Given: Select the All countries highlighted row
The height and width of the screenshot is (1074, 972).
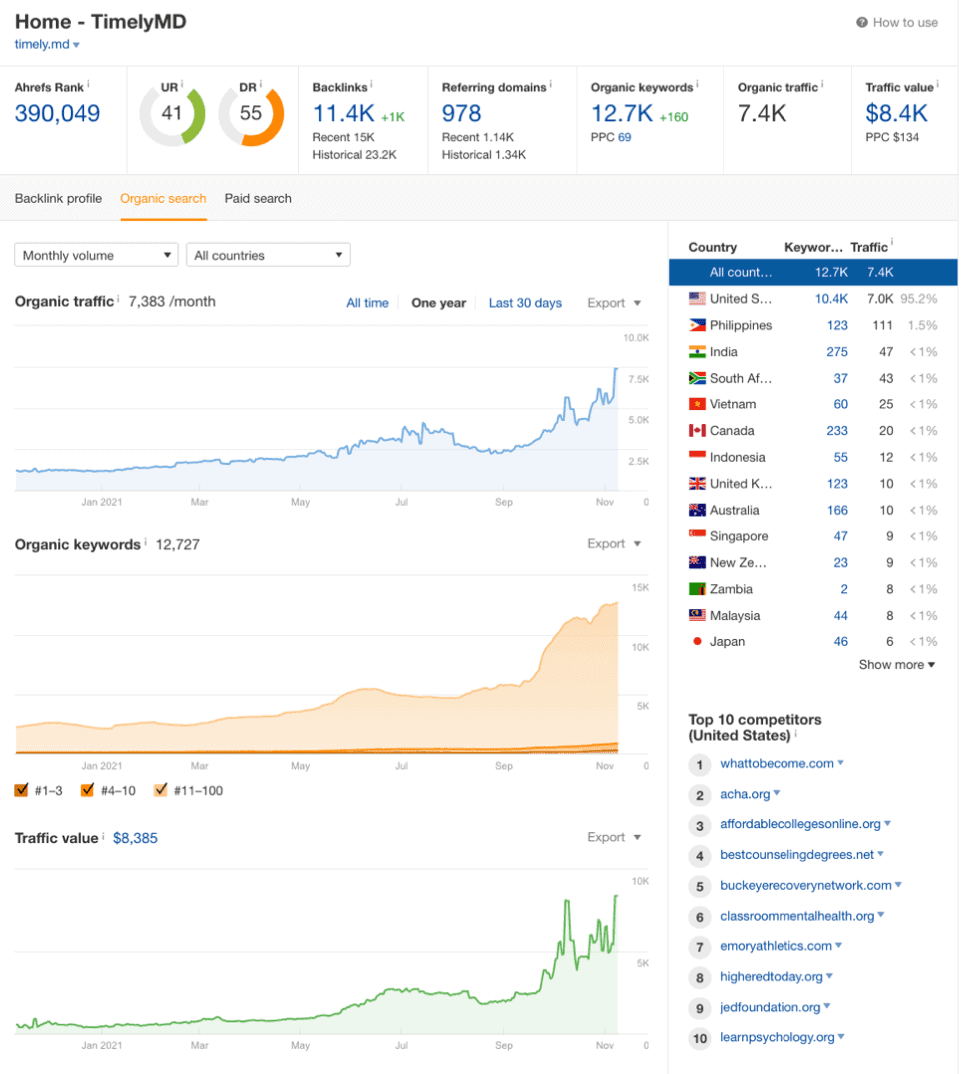Looking at the screenshot, I should [813, 272].
